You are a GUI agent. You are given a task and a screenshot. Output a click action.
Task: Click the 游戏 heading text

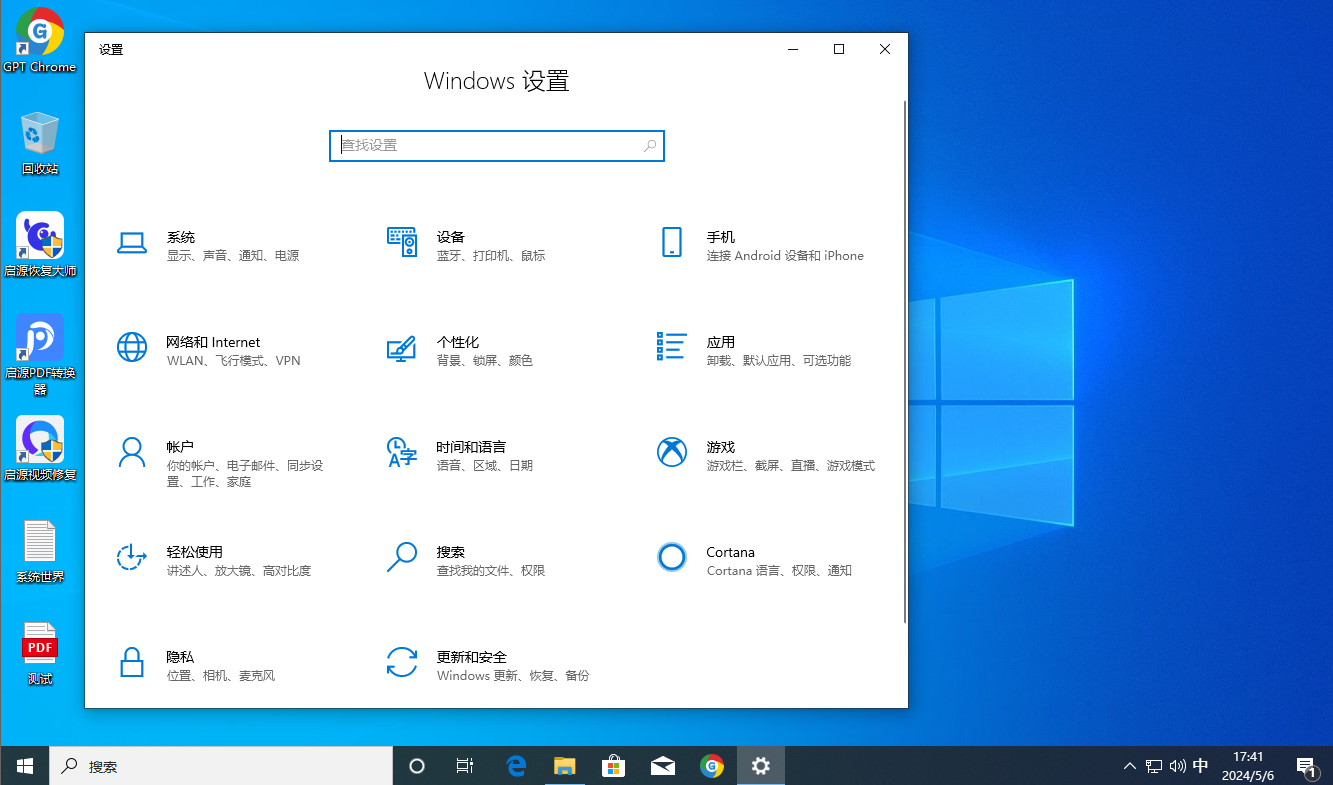[x=721, y=447]
